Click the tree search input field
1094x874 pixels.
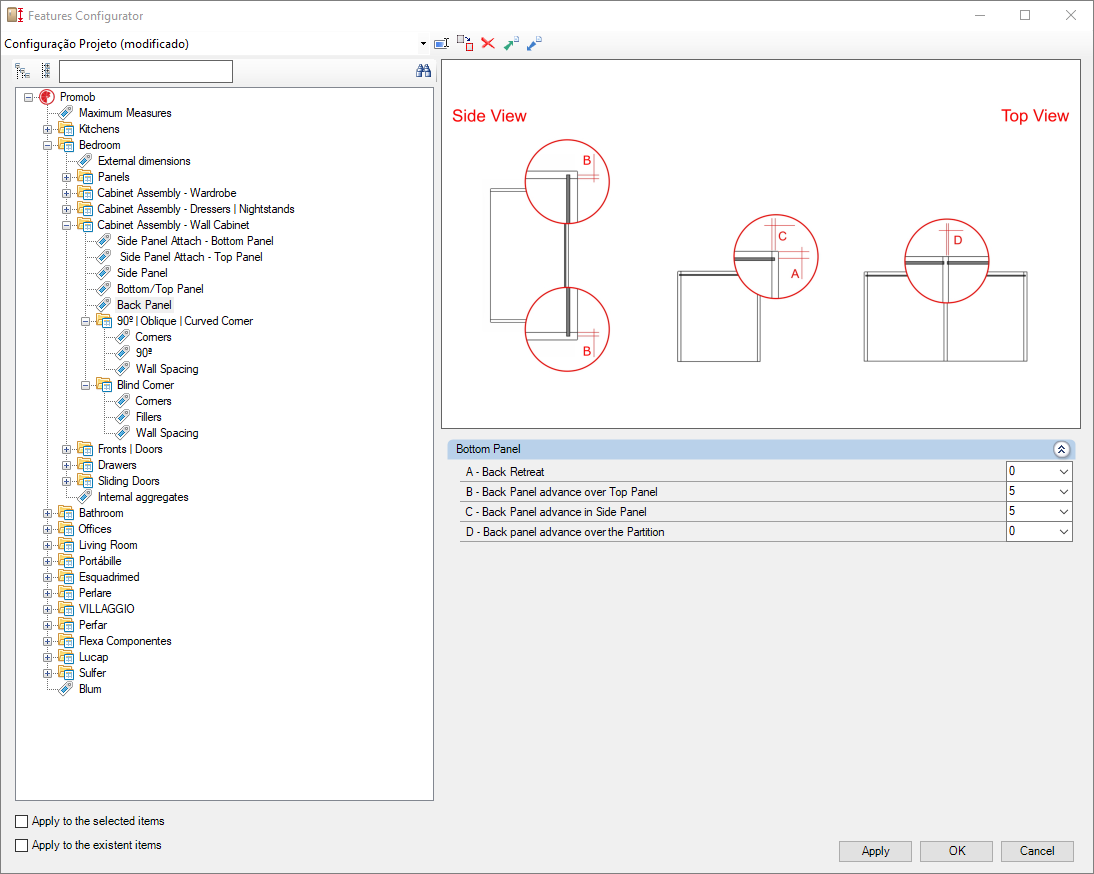click(x=146, y=71)
